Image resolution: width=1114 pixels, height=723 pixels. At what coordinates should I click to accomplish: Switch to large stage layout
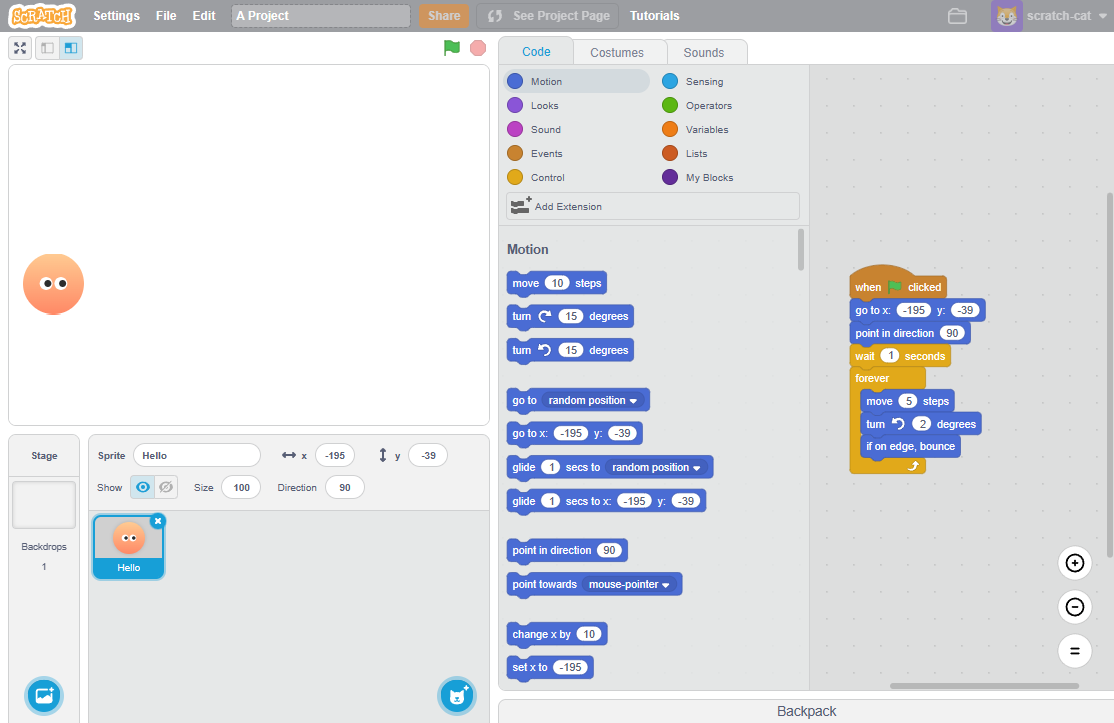pos(71,48)
